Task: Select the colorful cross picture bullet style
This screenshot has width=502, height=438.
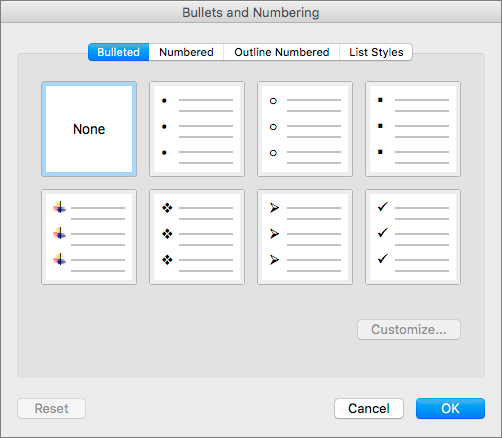Action: click(x=89, y=237)
